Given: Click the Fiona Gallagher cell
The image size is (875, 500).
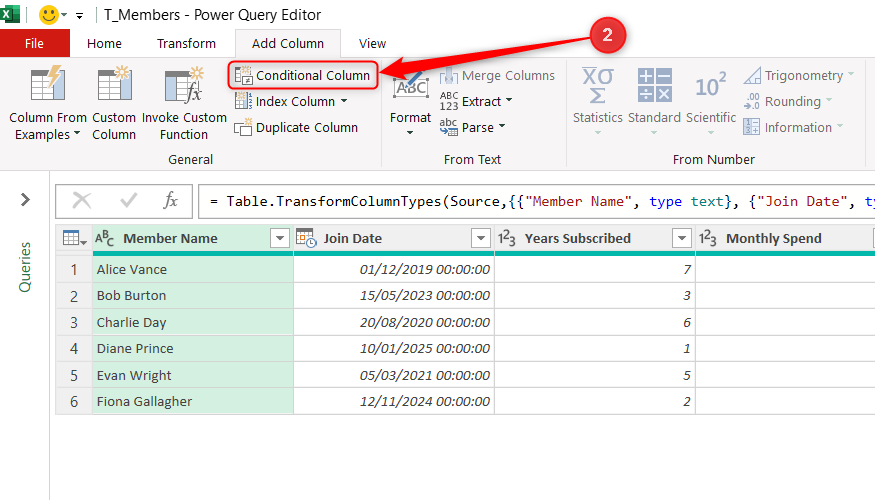Looking at the screenshot, I should 193,402.
